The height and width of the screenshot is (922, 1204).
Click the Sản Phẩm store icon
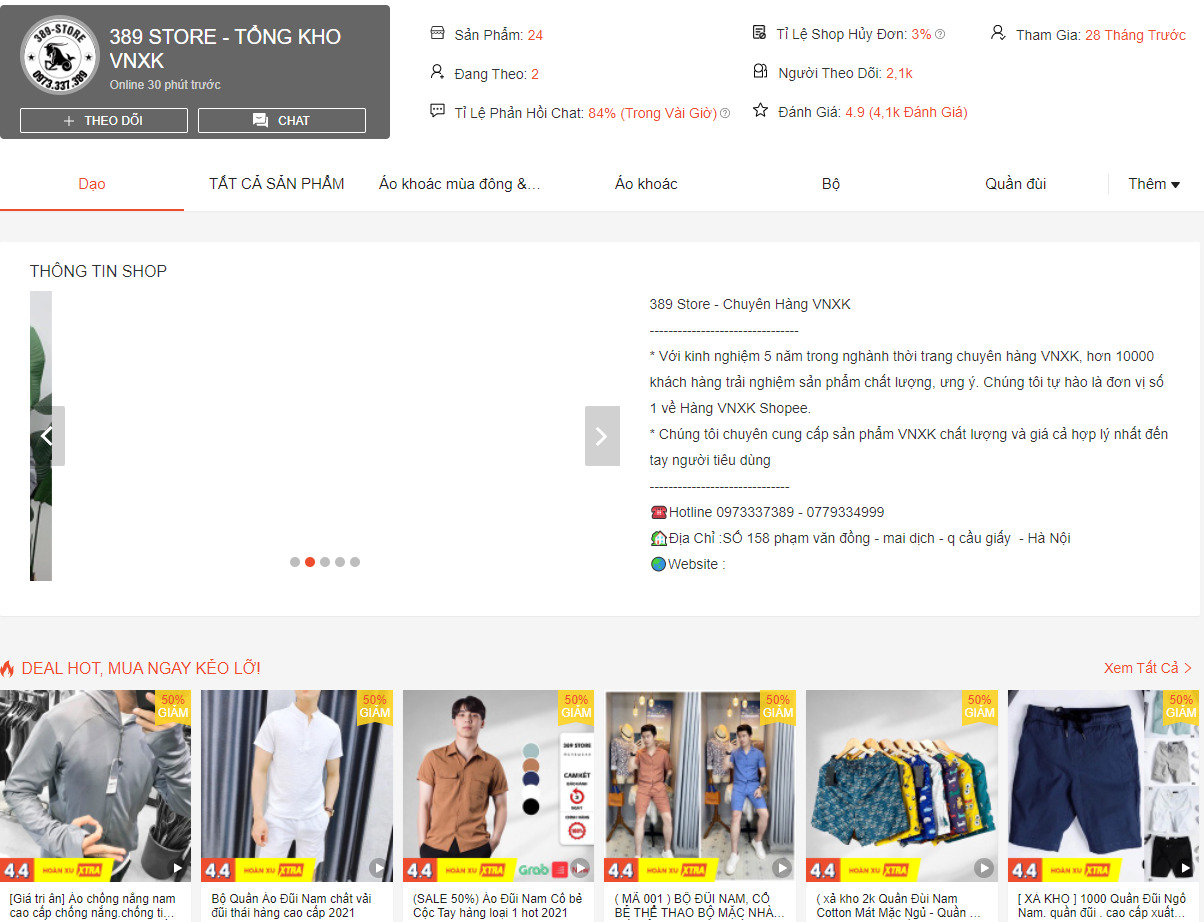pyautogui.click(x=437, y=33)
